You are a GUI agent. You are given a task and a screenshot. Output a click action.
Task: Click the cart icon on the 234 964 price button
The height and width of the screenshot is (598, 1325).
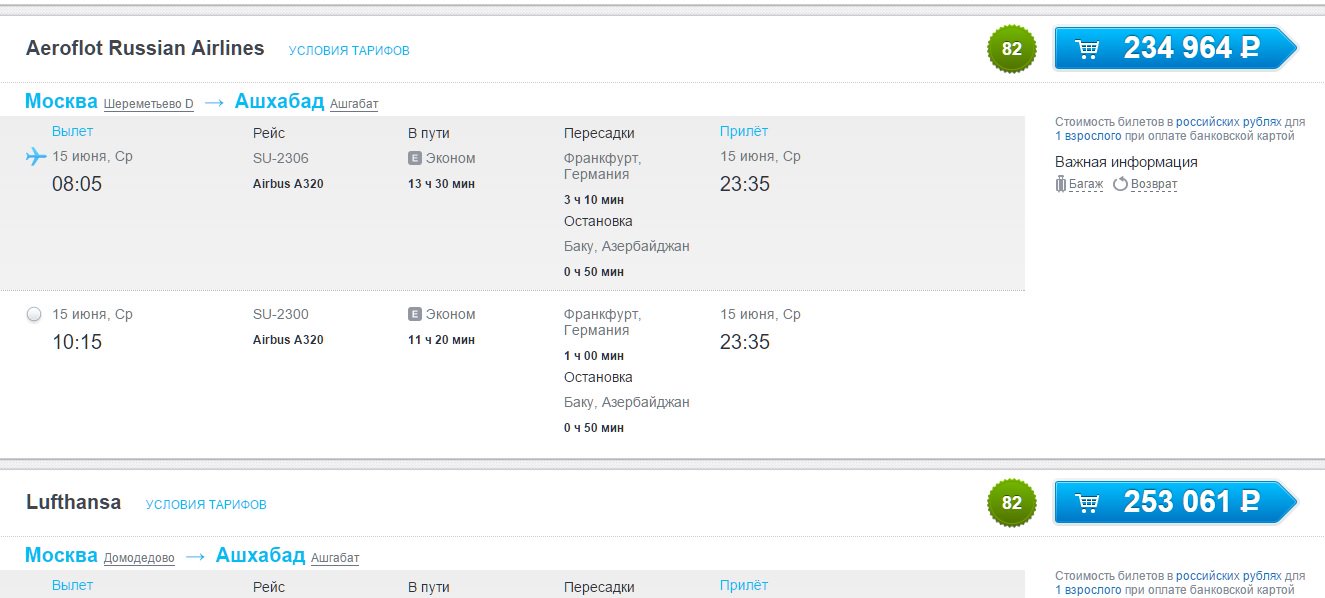point(1087,48)
